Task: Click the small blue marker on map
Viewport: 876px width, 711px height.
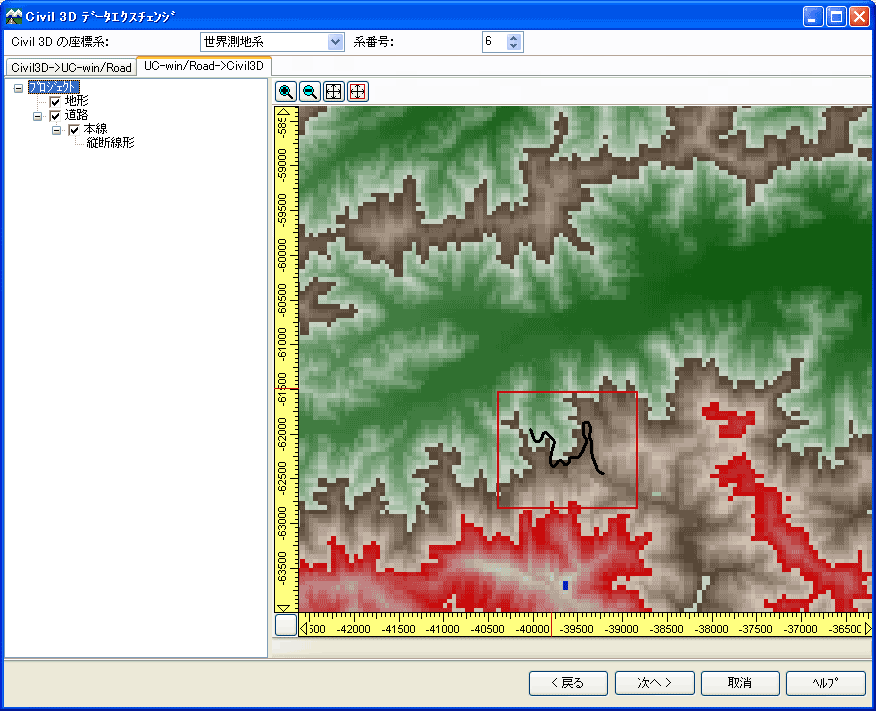Action: coord(565,585)
